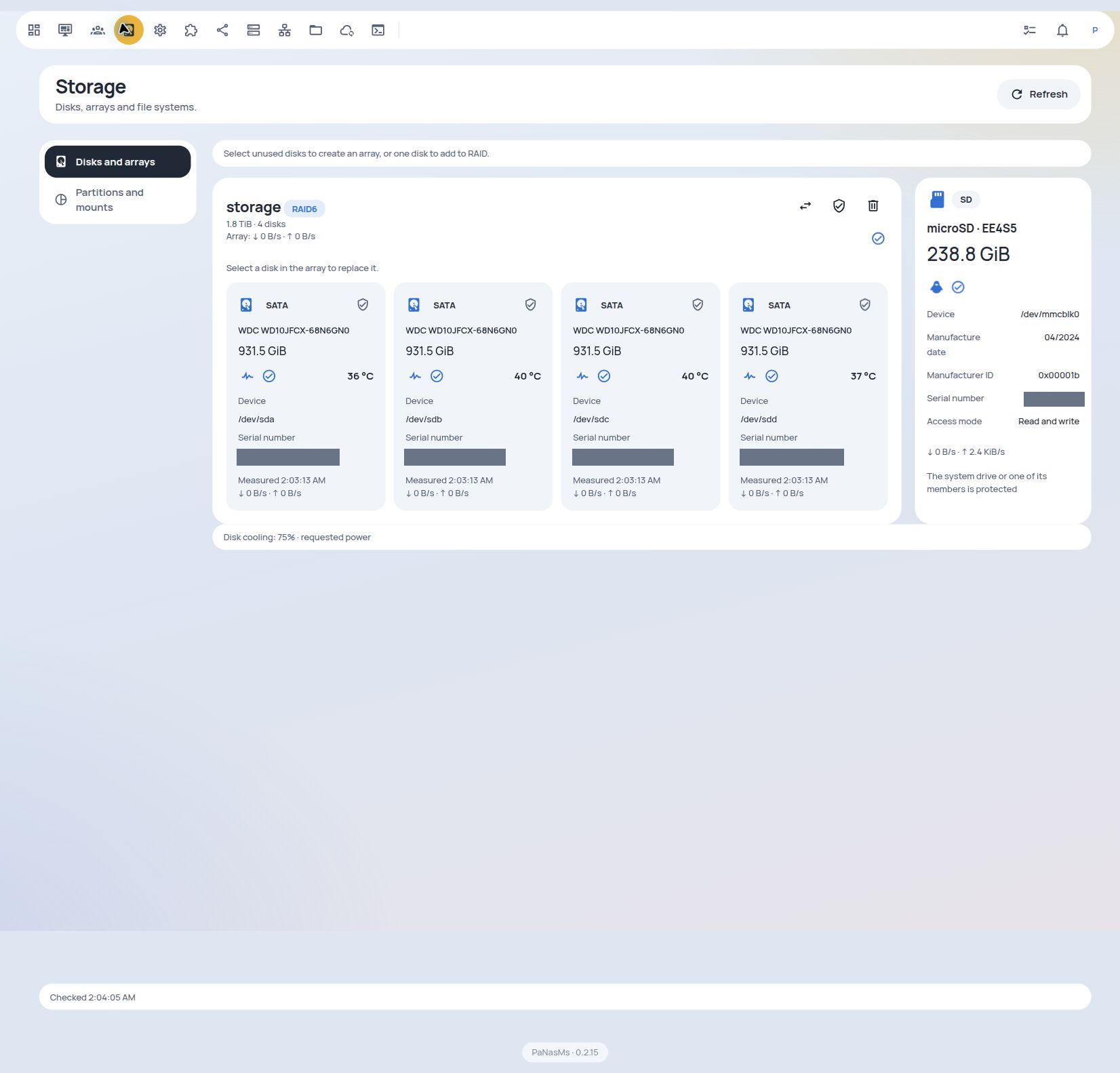
Task: Click the 238.8 GiB microSD capacity
Action: [968, 254]
